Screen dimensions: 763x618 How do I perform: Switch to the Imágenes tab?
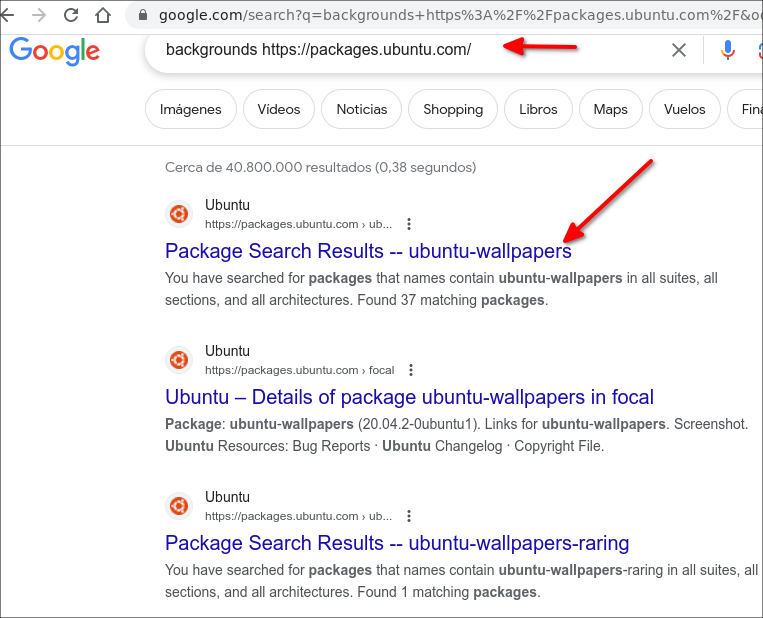tap(191, 109)
